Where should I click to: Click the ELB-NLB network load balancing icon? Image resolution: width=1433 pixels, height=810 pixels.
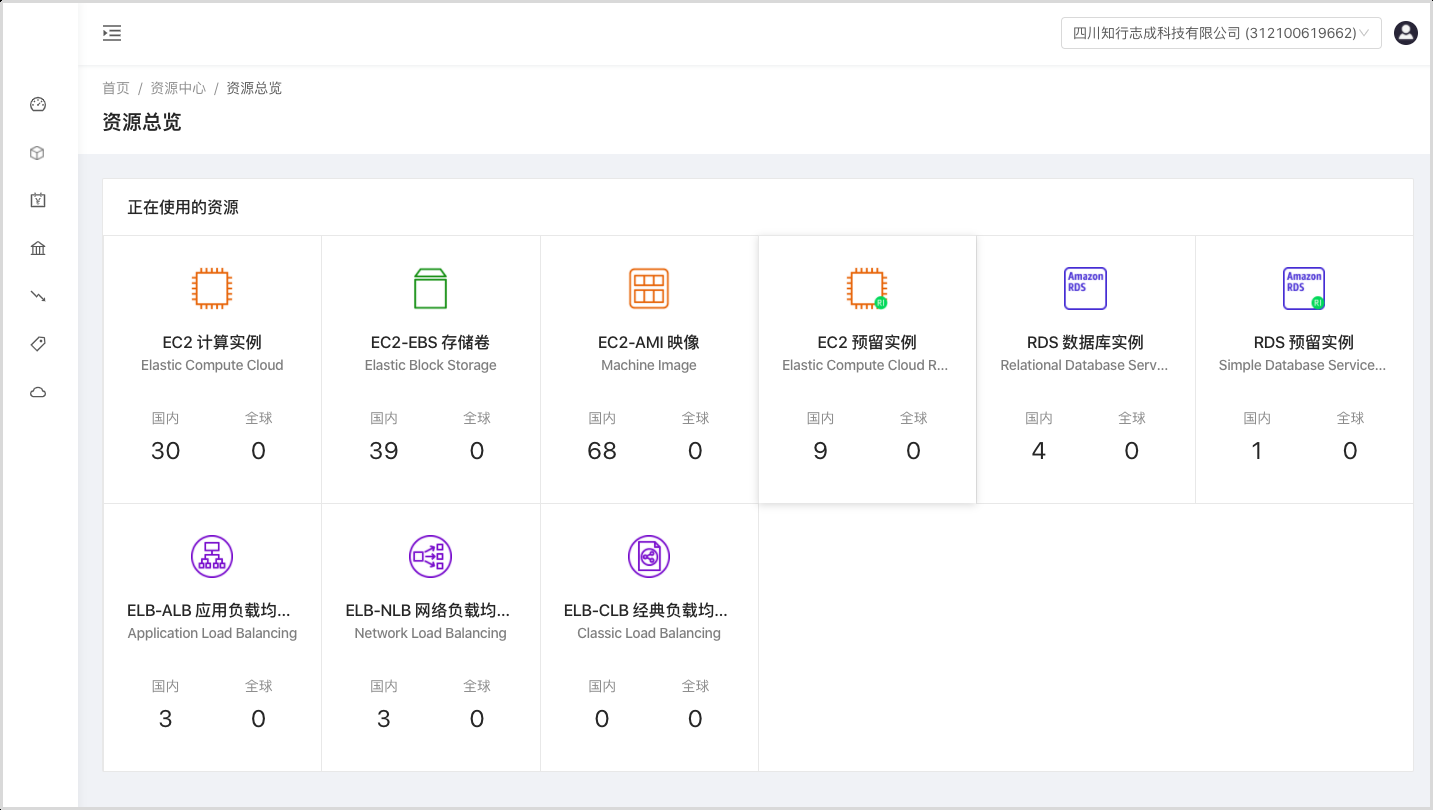pyautogui.click(x=430, y=556)
